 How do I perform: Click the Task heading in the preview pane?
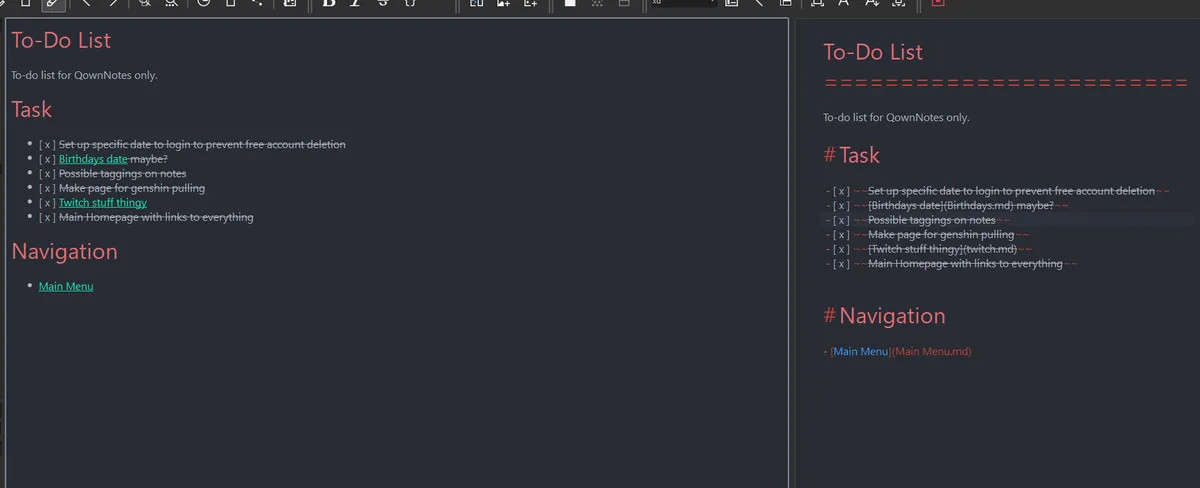pos(31,109)
